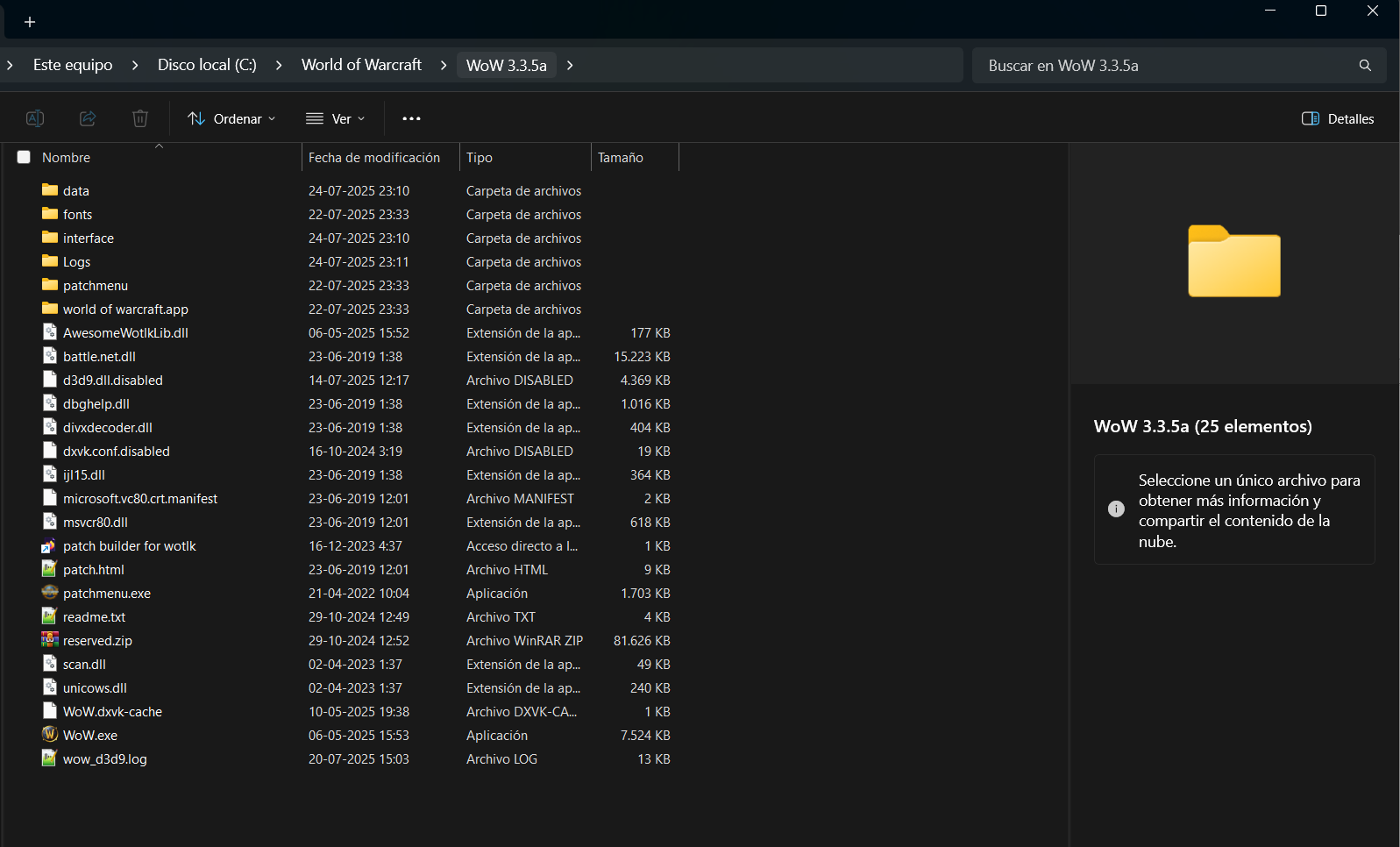Viewport: 1400px width, 847px height.
Task: Click the Archivo WinRAR ZIP type cell
Action: pos(524,641)
